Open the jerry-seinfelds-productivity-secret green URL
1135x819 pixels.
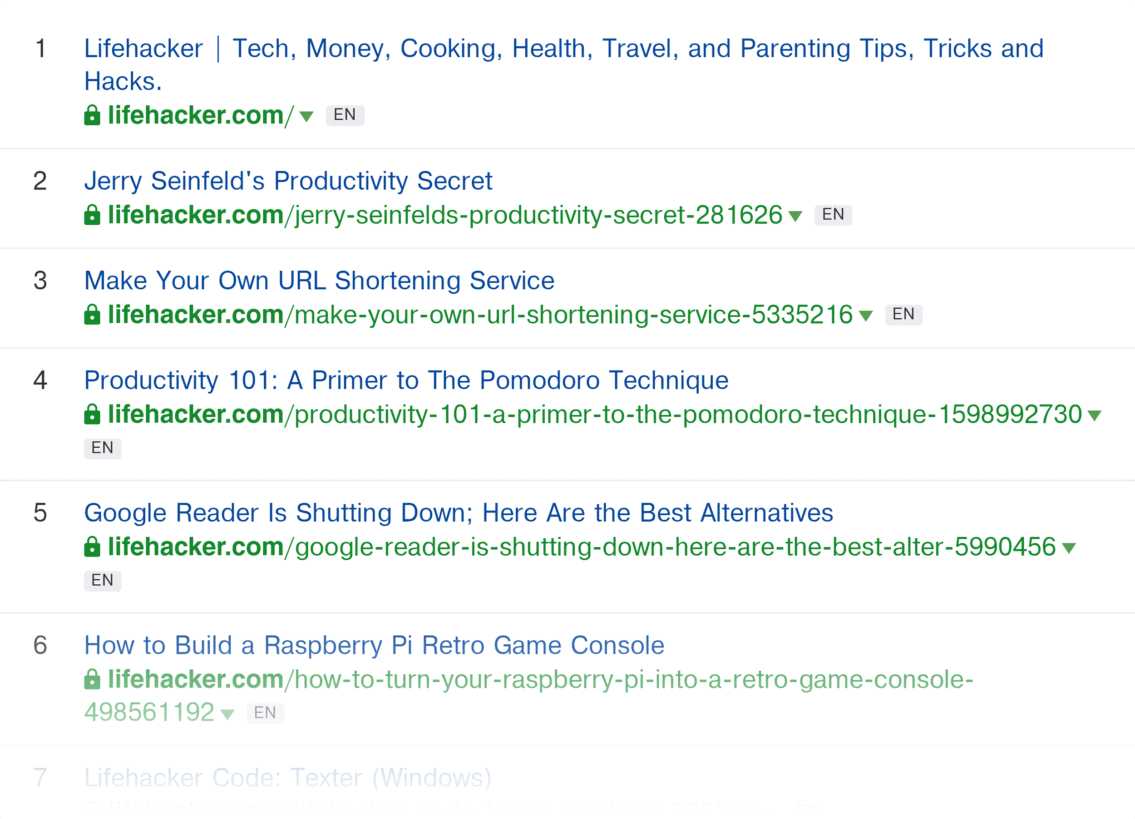pyautogui.click(x=445, y=215)
